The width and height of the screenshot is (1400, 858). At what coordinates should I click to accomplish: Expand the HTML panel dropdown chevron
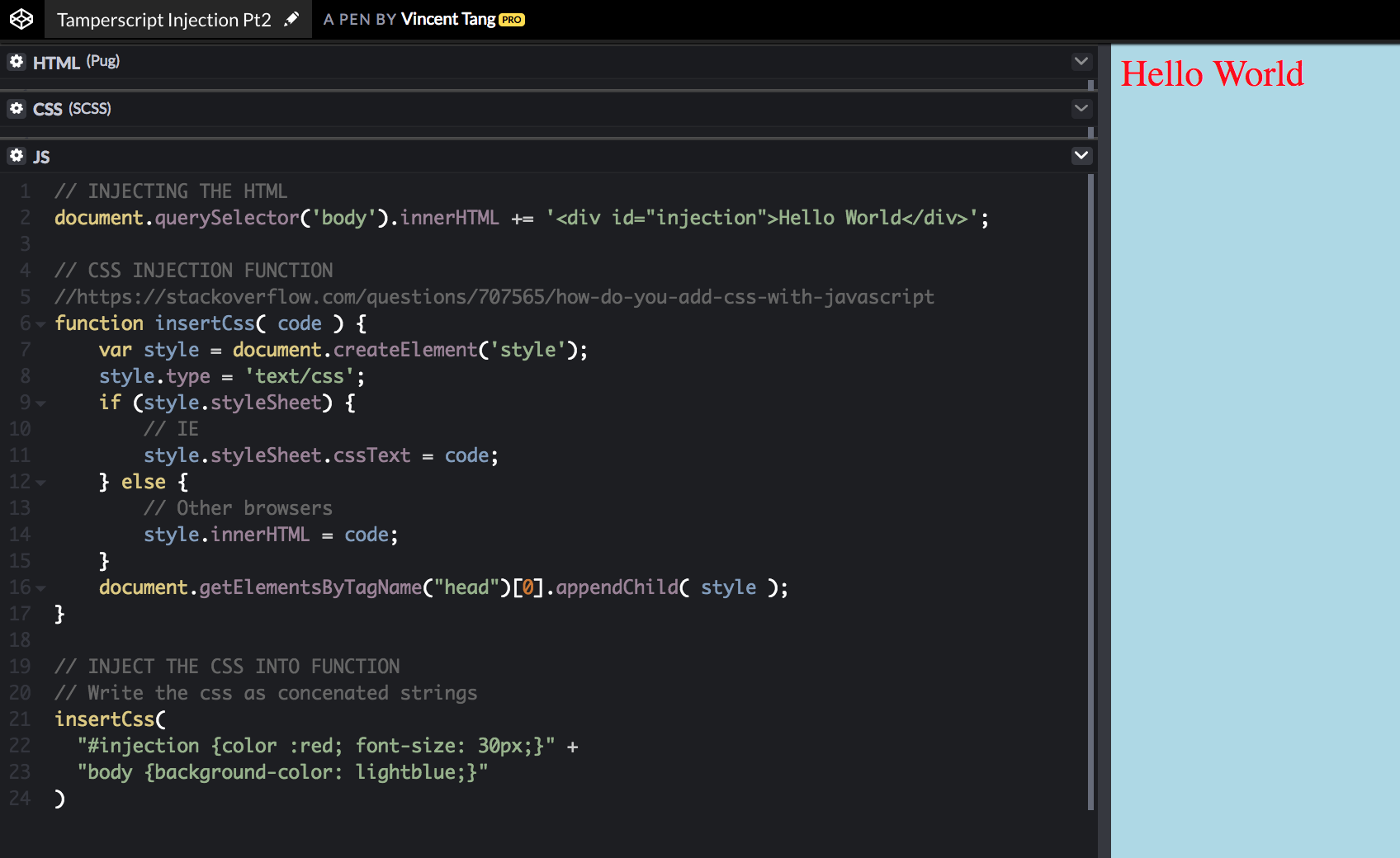(x=1081, y=61)
